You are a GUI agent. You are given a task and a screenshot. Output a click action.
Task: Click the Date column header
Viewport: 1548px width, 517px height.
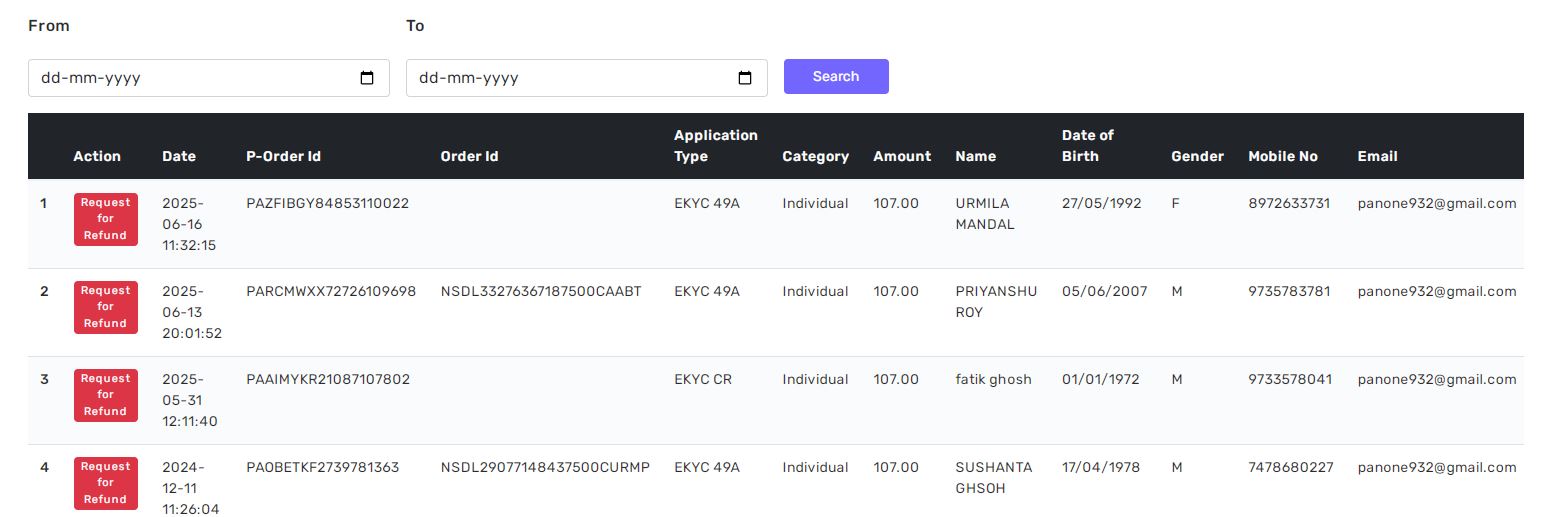pos(179,156)
